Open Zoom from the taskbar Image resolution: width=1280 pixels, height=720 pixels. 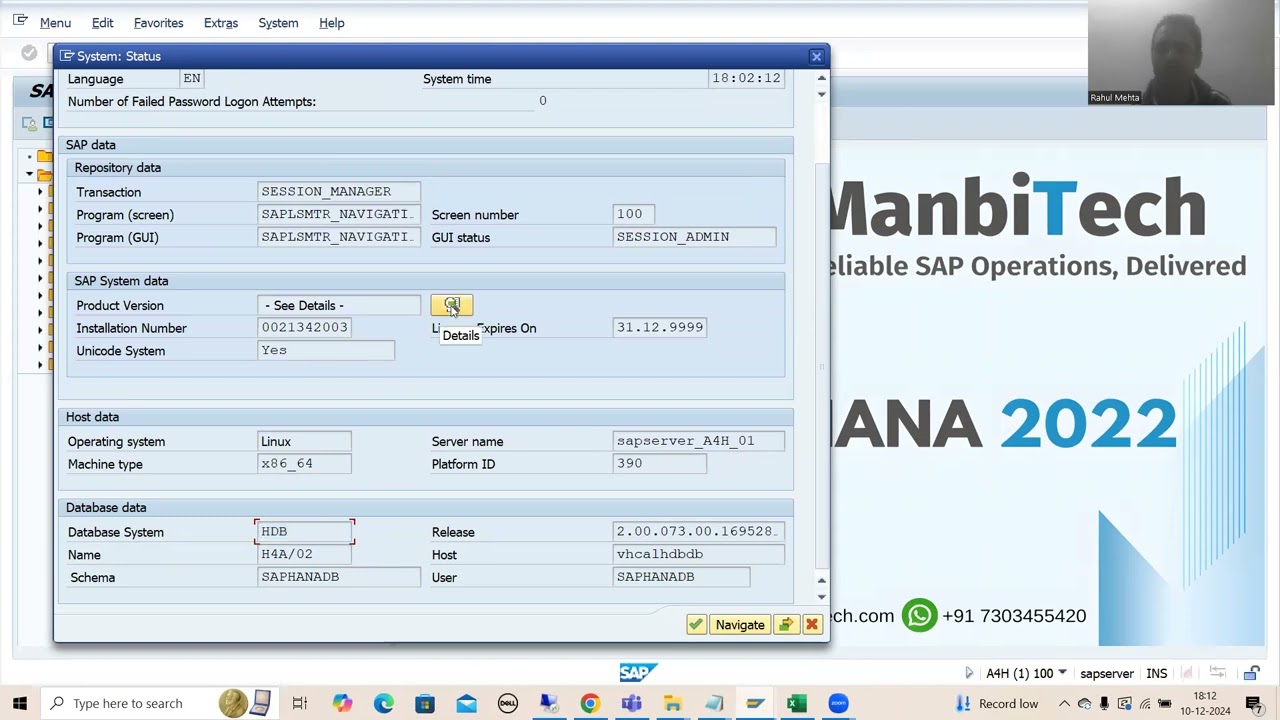coord(838,703)
